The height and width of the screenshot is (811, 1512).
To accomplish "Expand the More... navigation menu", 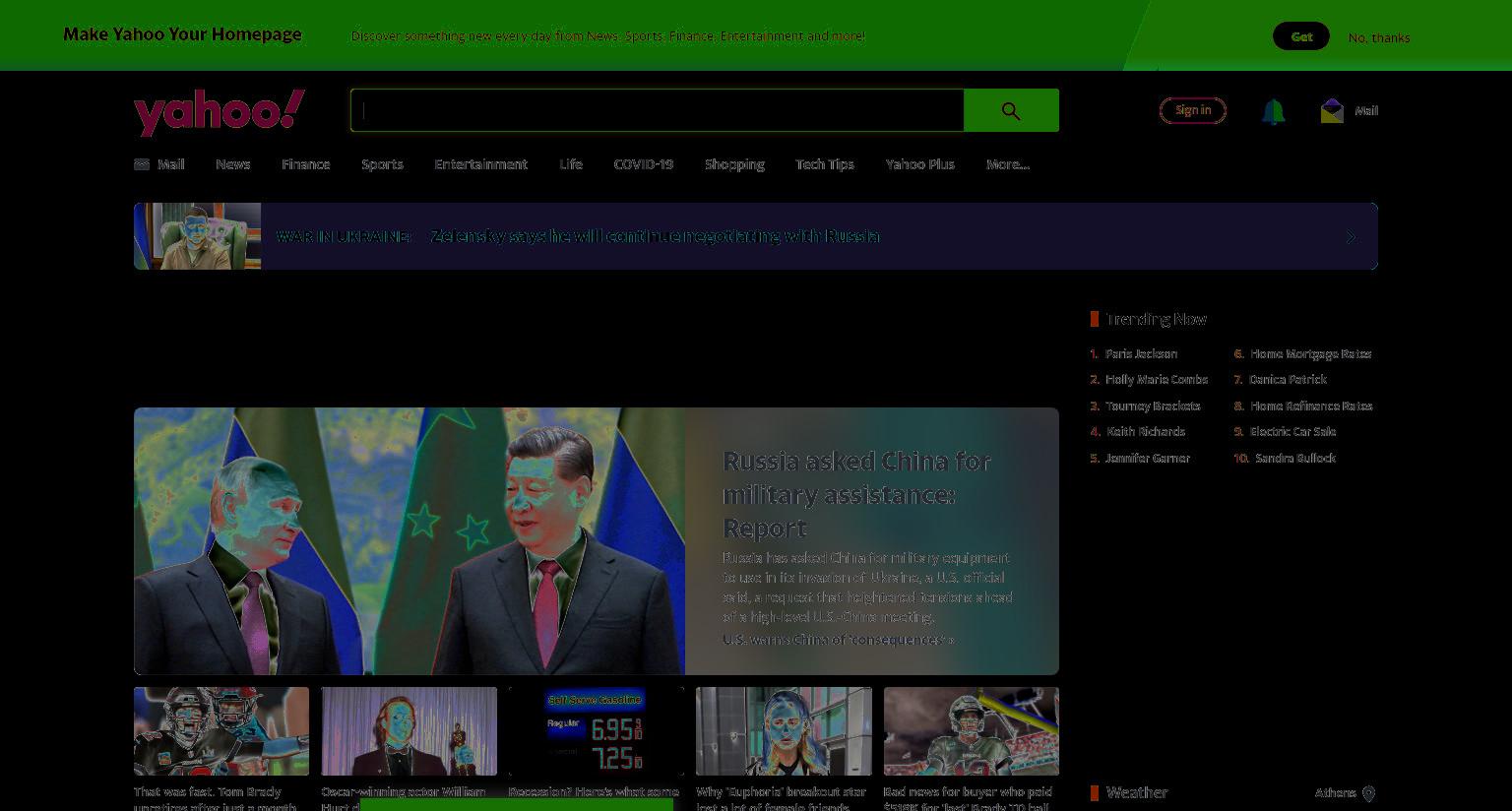I will tap(1008, 164).
